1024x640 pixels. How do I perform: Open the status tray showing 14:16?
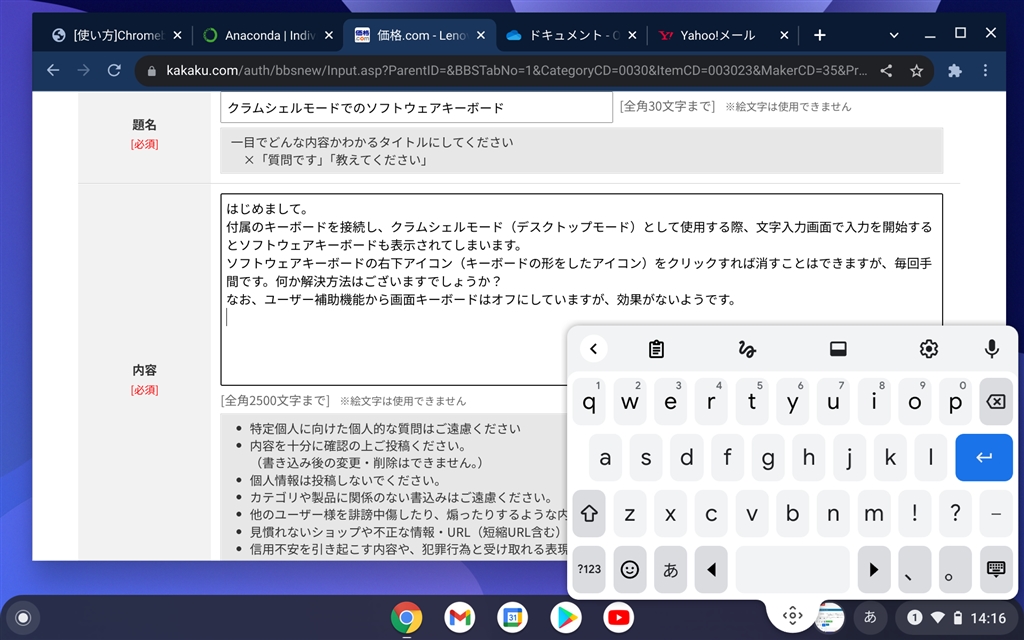[956, 617]
